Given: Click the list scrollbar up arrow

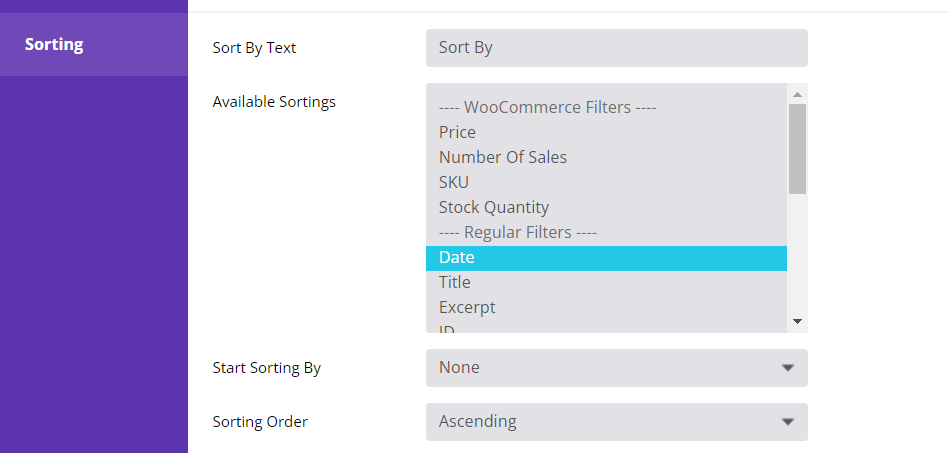Looking at the screenshot, I should pyautogui.click(x=797, y=94).
